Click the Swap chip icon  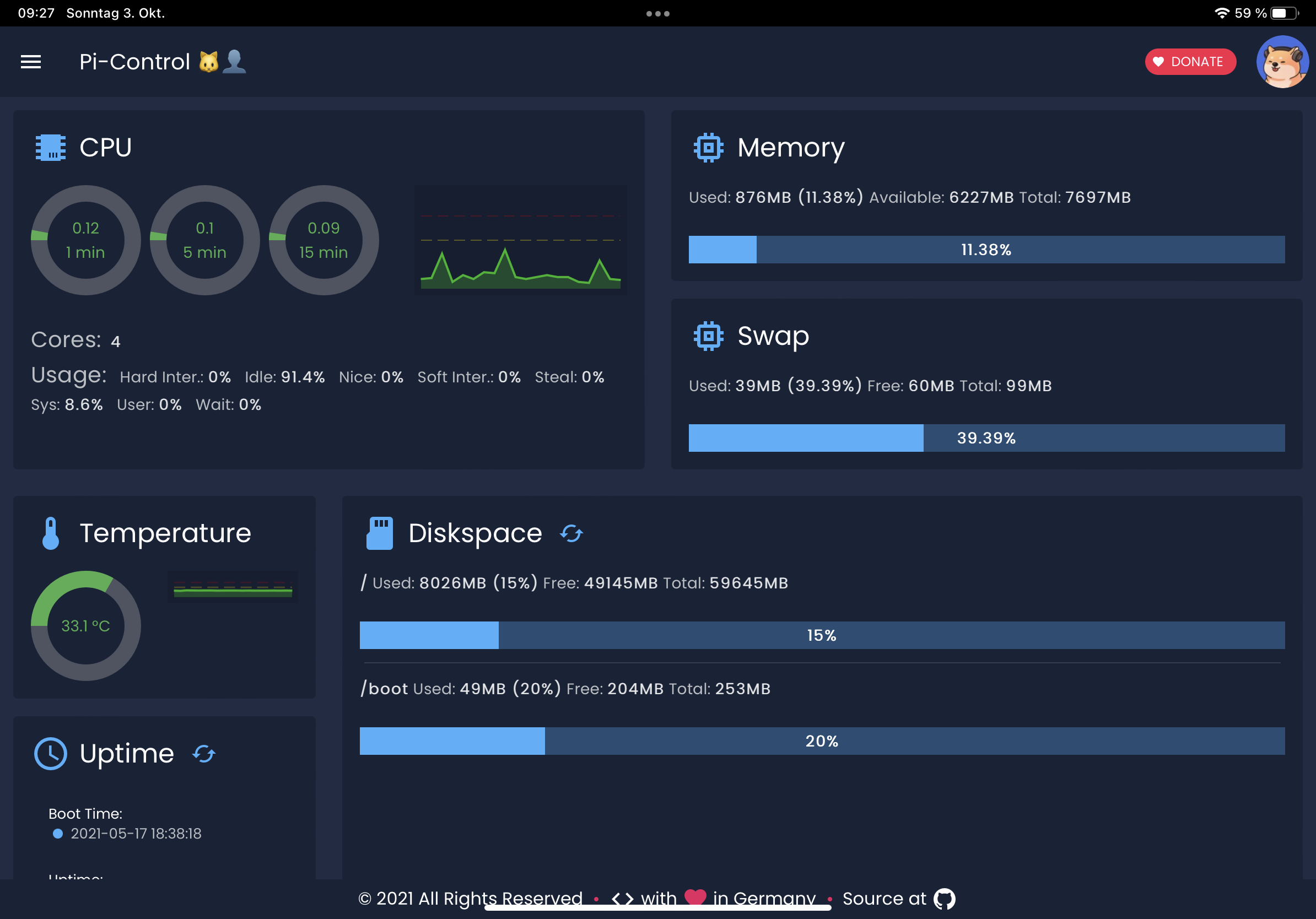coord(709,336)
